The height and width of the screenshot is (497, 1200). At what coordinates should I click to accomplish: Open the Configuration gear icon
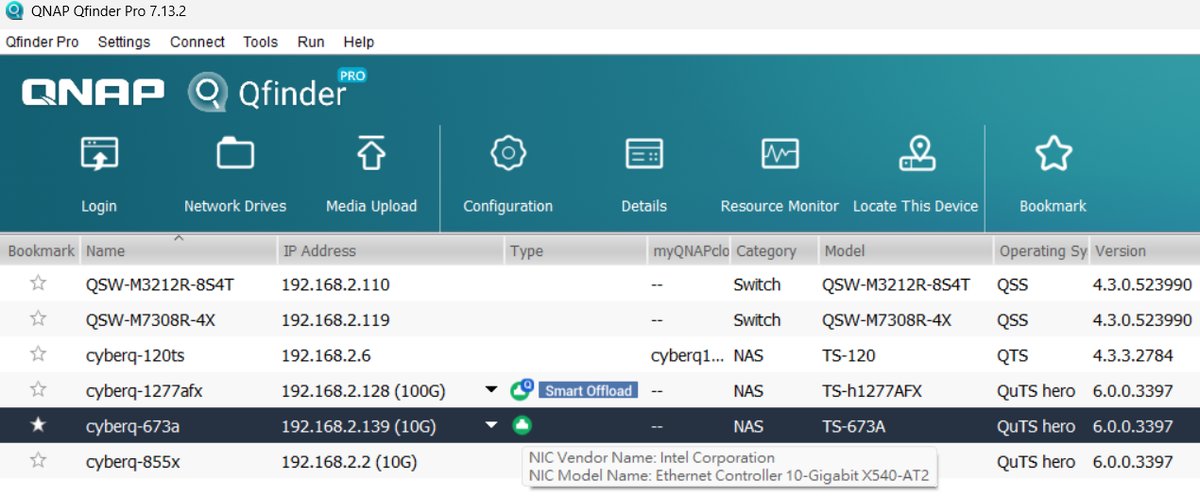click(508, 154)
